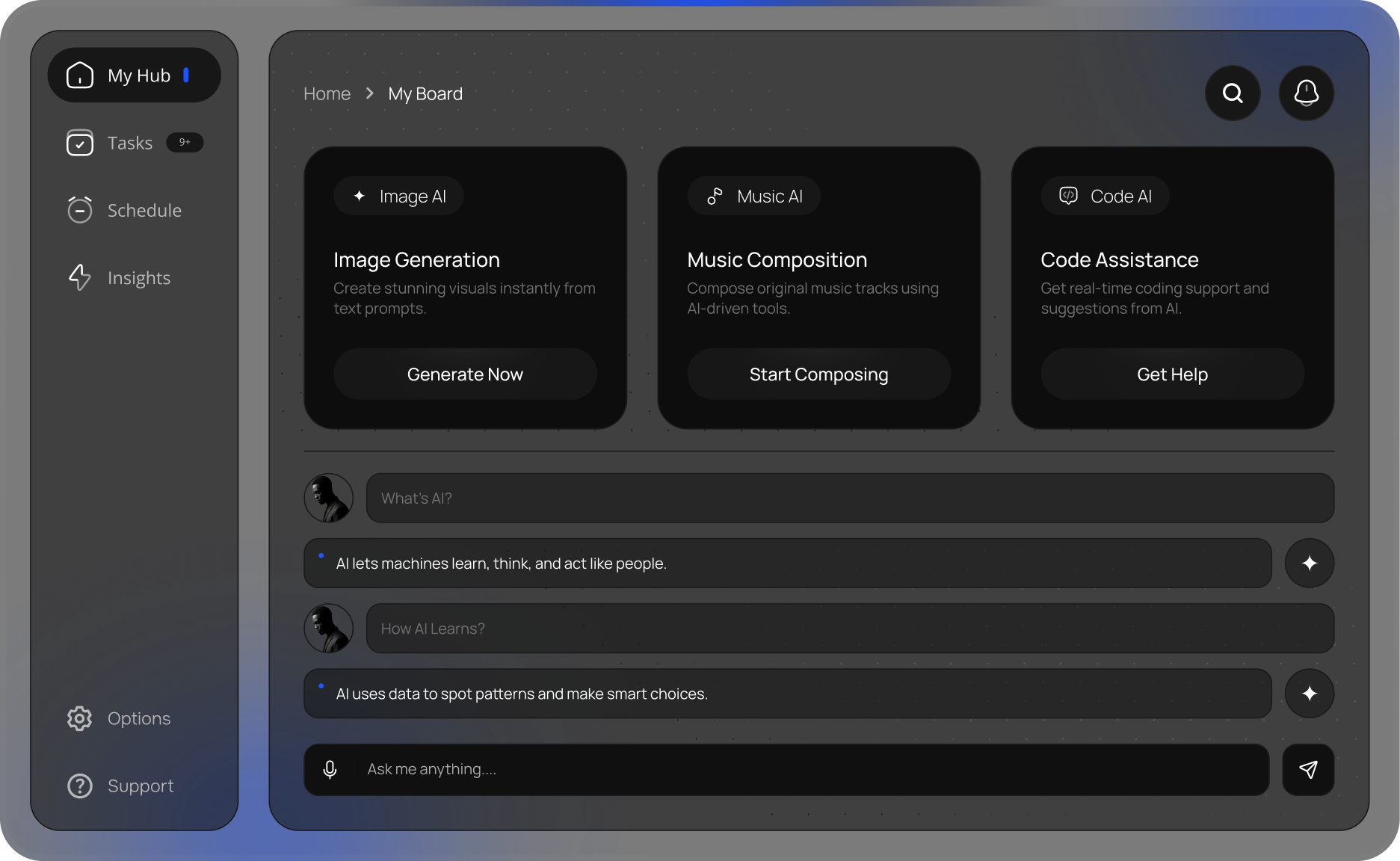Select the Music AI note badge

coord(753,195)
